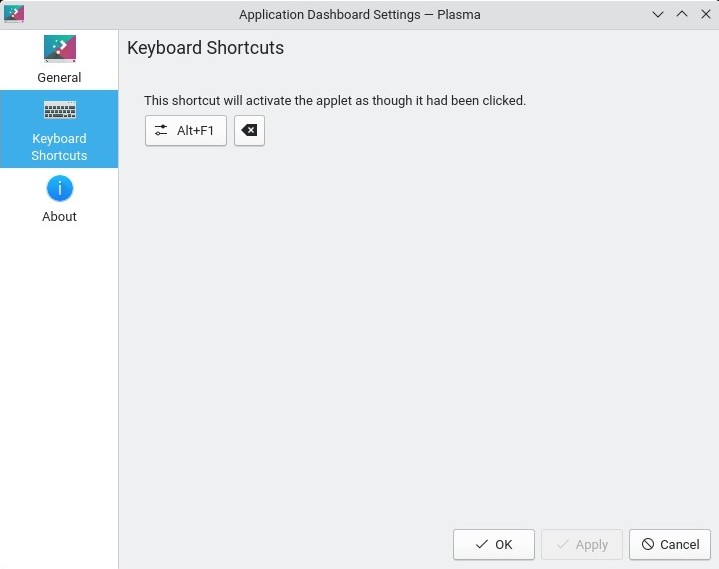Click the Apply button

click(582, 545)
